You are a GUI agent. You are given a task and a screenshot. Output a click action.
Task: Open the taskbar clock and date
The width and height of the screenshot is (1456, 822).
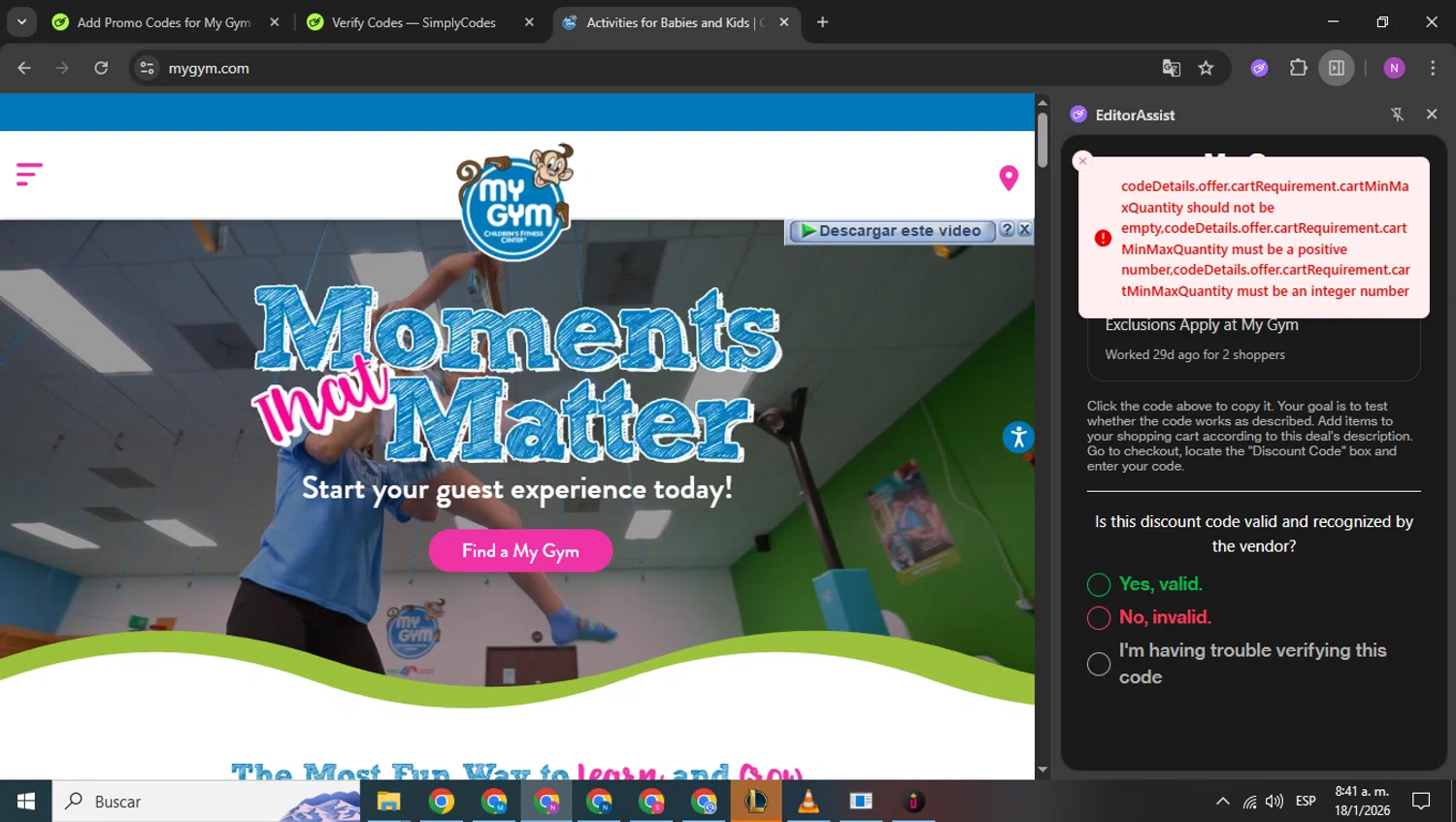[1362, 802]
